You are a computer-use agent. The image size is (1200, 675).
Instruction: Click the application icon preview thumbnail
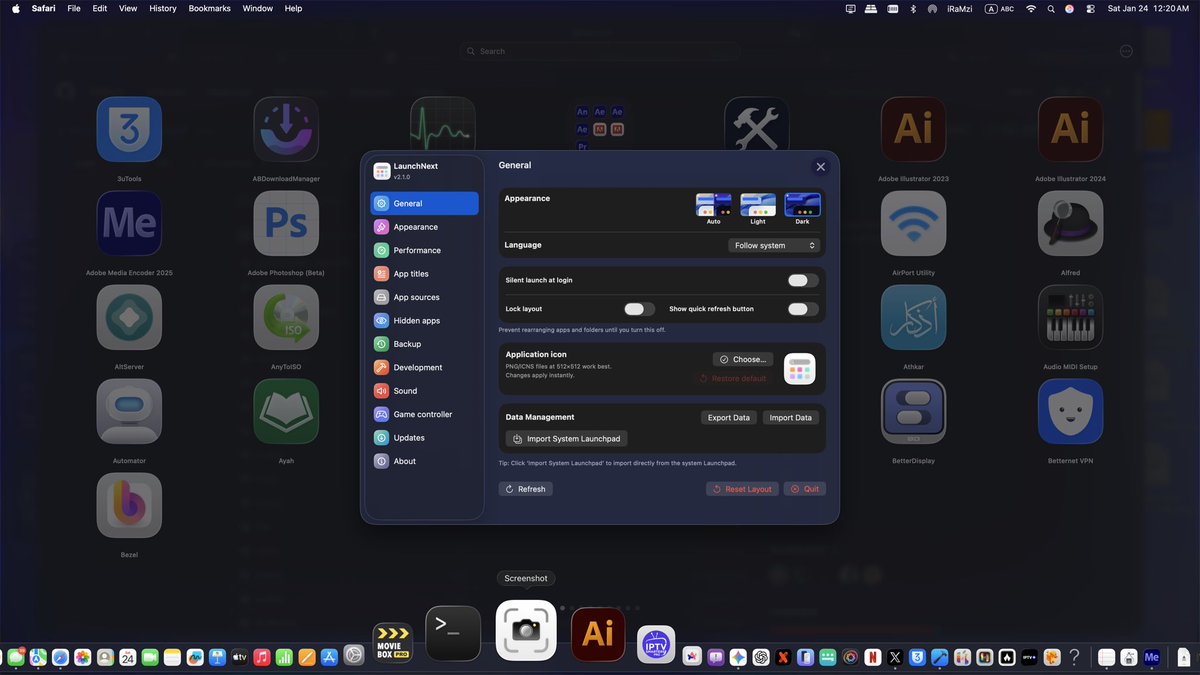click(800, 369)
